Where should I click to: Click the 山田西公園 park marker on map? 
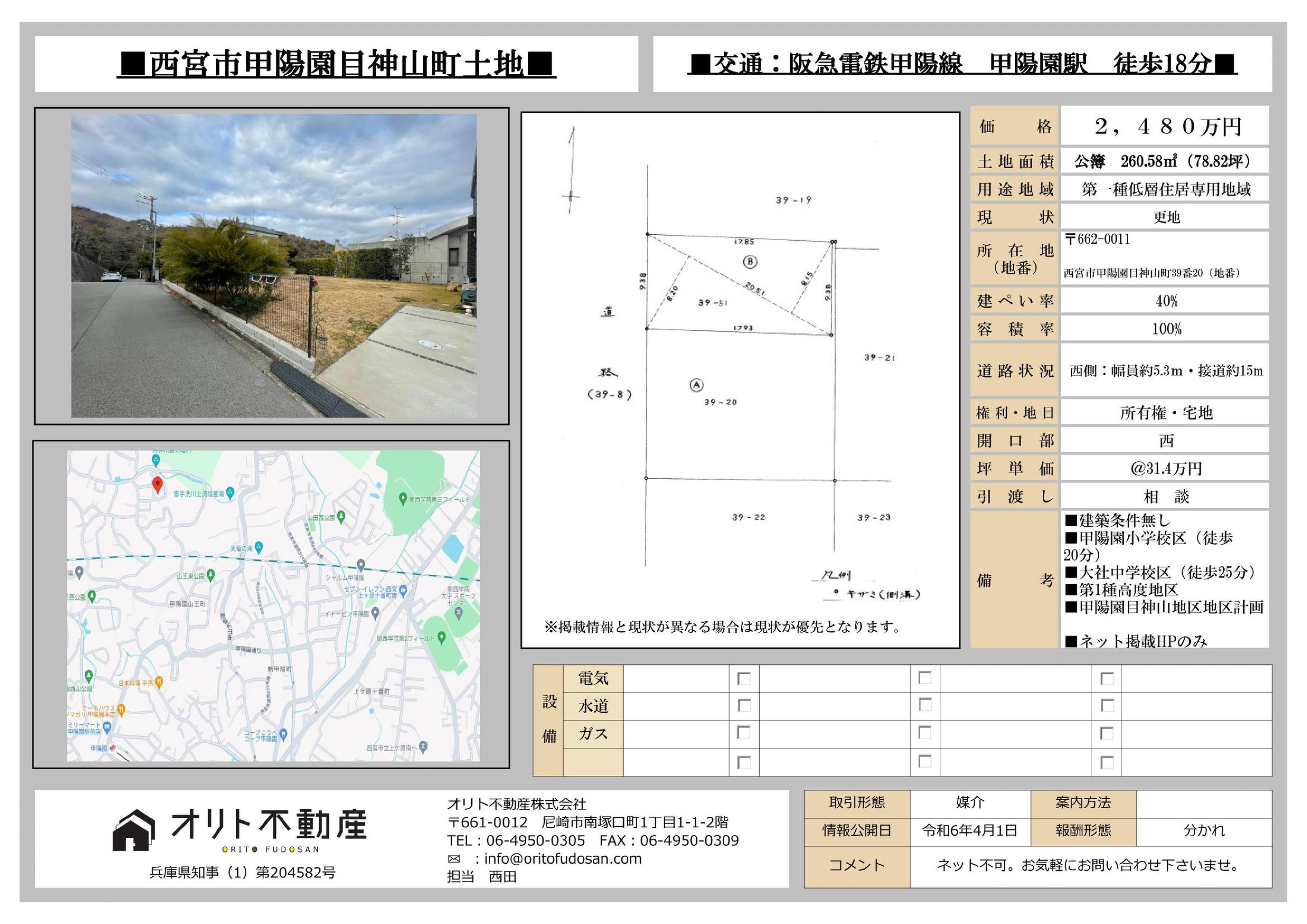coord(341,517)
